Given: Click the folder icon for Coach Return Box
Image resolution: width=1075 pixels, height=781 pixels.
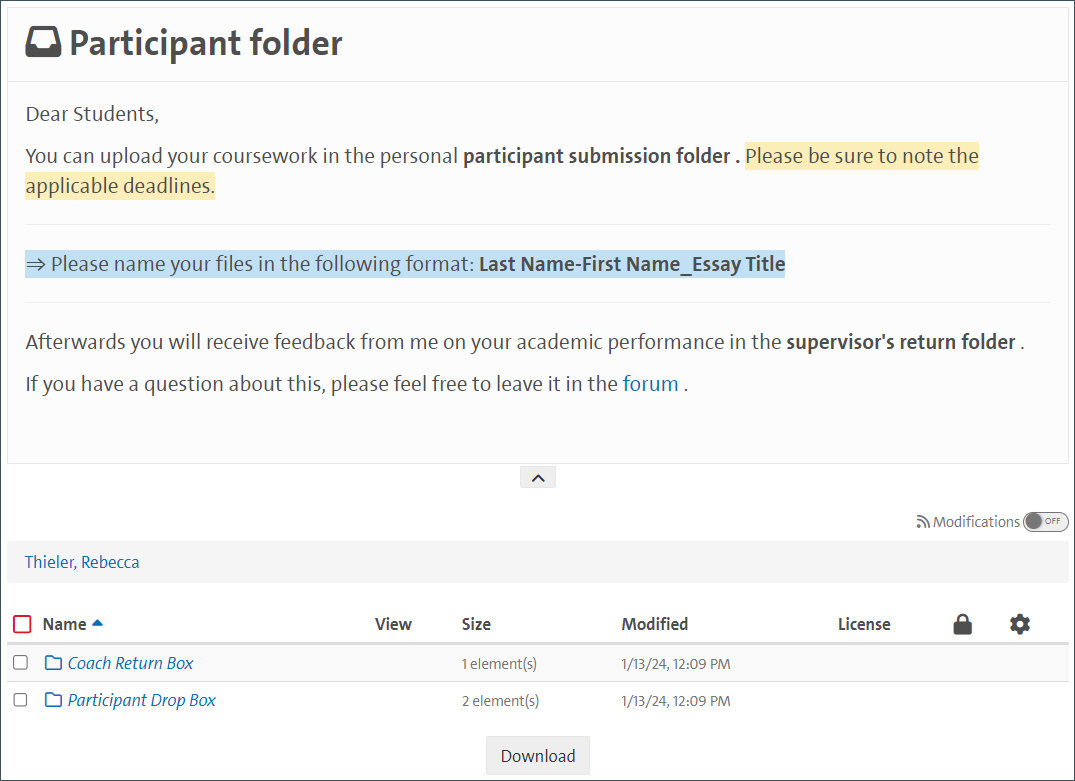Looking at the screenshot, I should [x=54, y=663].
